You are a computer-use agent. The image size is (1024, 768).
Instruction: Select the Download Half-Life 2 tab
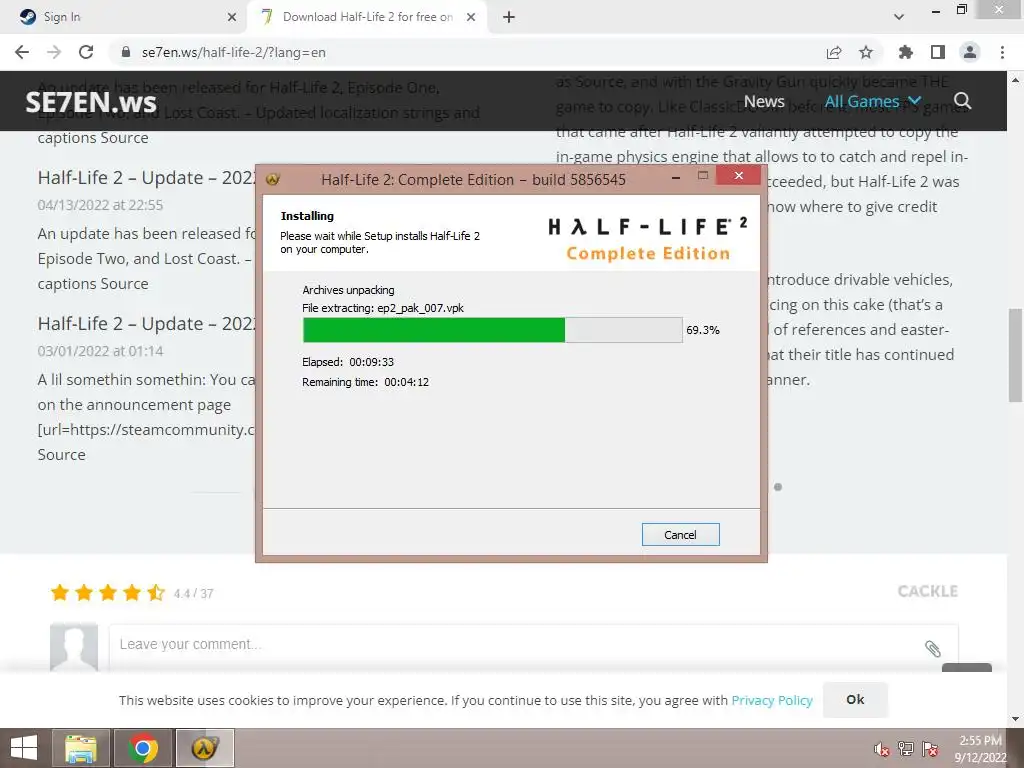[367, 17]
